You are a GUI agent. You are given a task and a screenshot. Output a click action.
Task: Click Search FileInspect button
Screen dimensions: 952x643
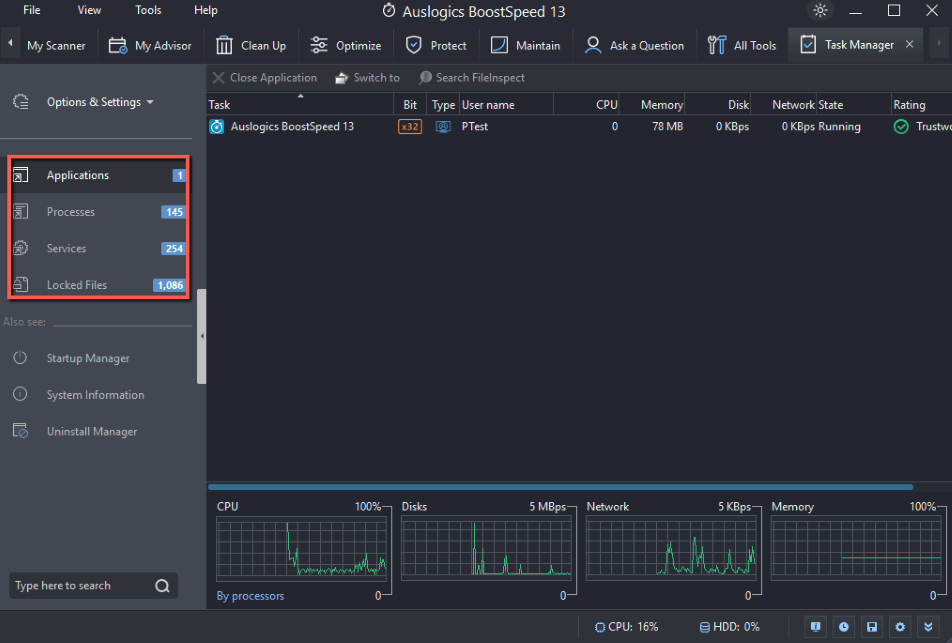click(471, 78)
